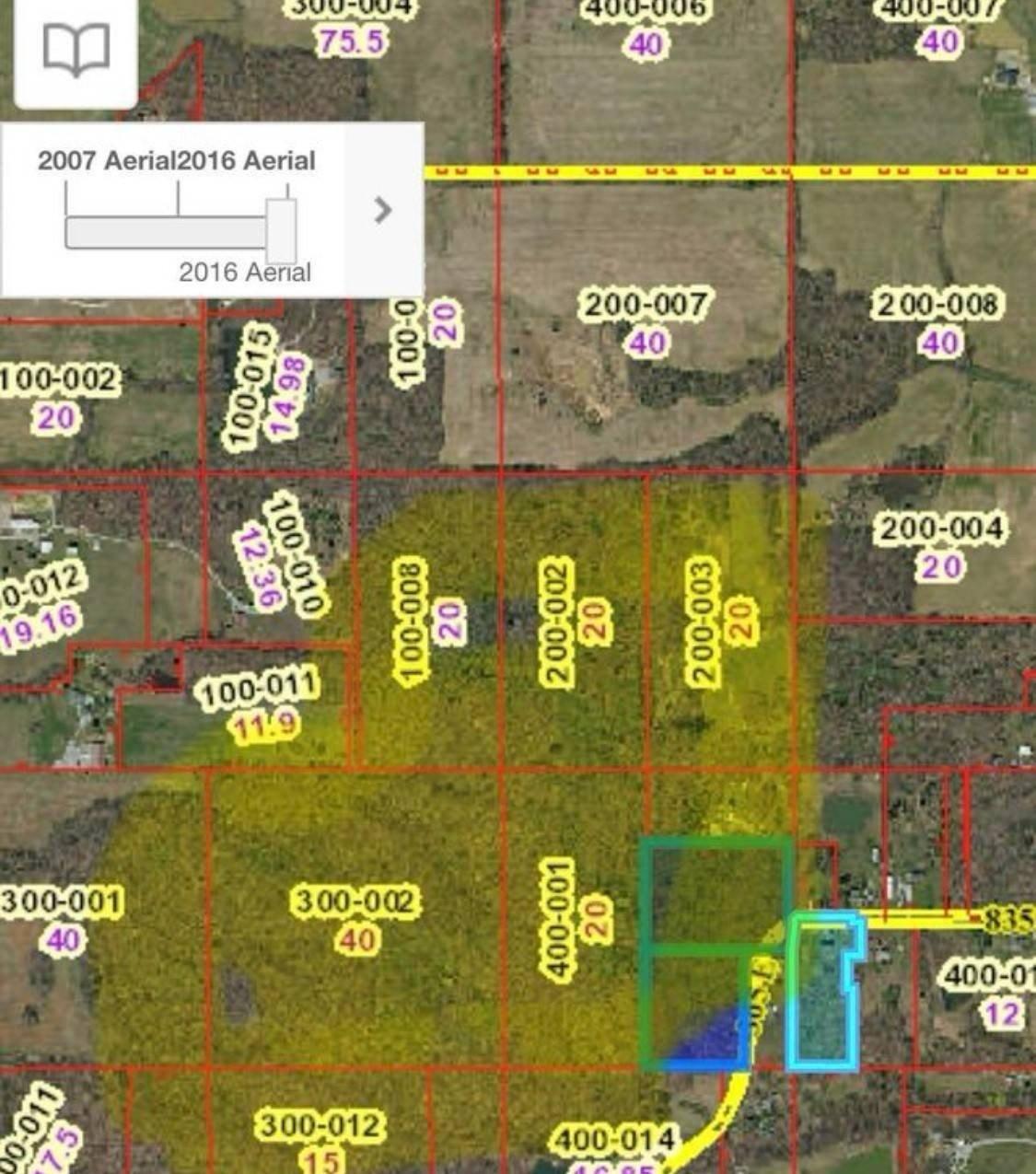The height and width of the screenshot is (1174, 1036).
Task: Click parcel 200-004 label
Action: [x=940, y=529]
